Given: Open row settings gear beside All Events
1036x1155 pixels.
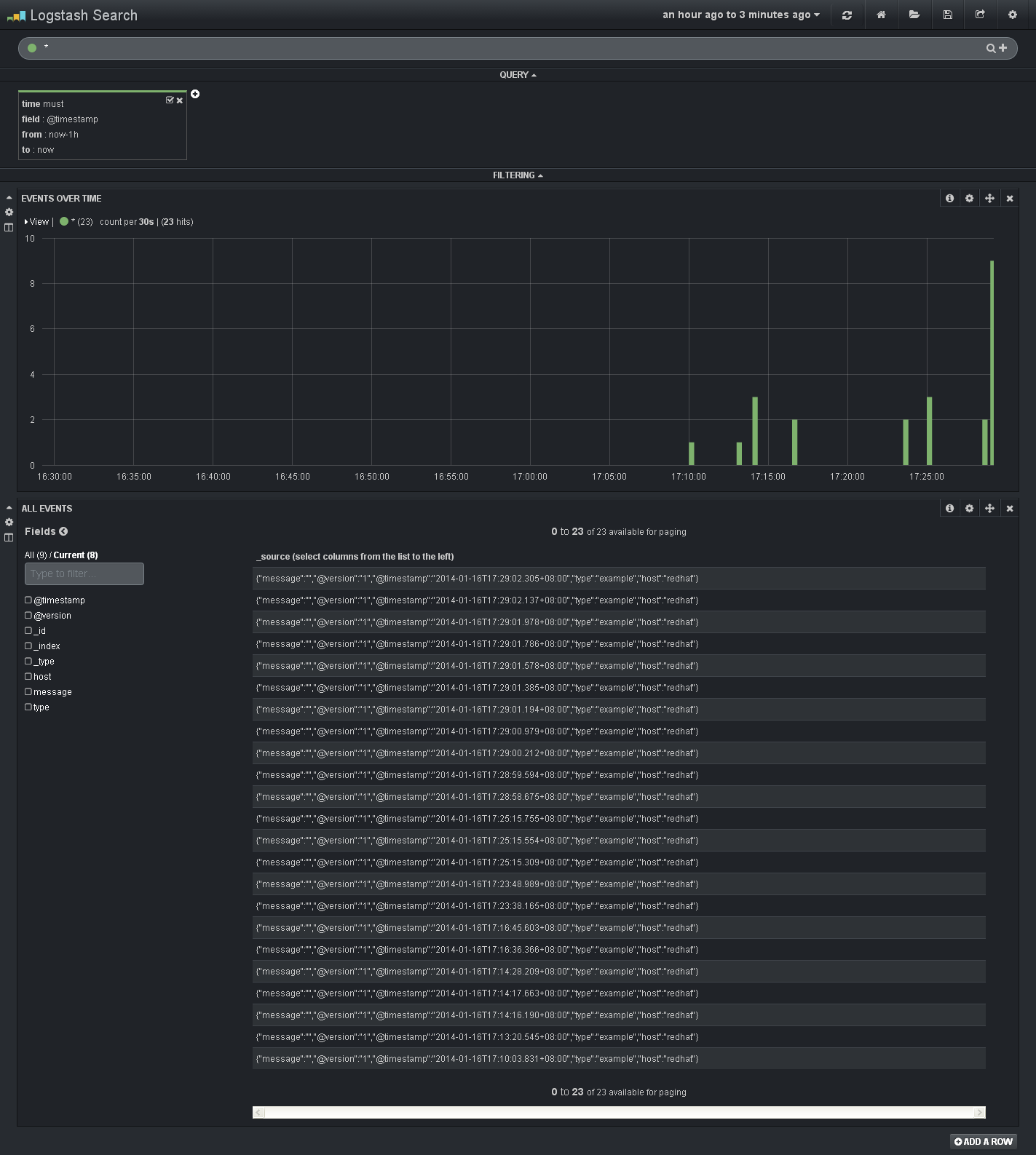Looking at the screenshot, I should [9, 523].
